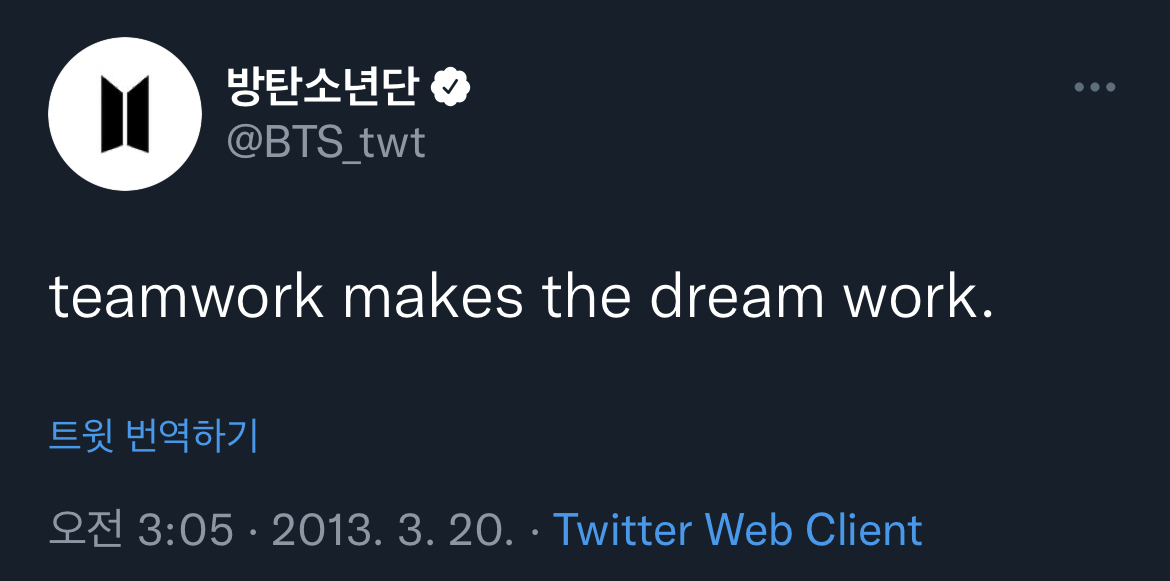Image resolution: width=1170 pixels, height=581 pixels.
Task: Click the 오전 3:05 timestamp
Action: [141, 529]
